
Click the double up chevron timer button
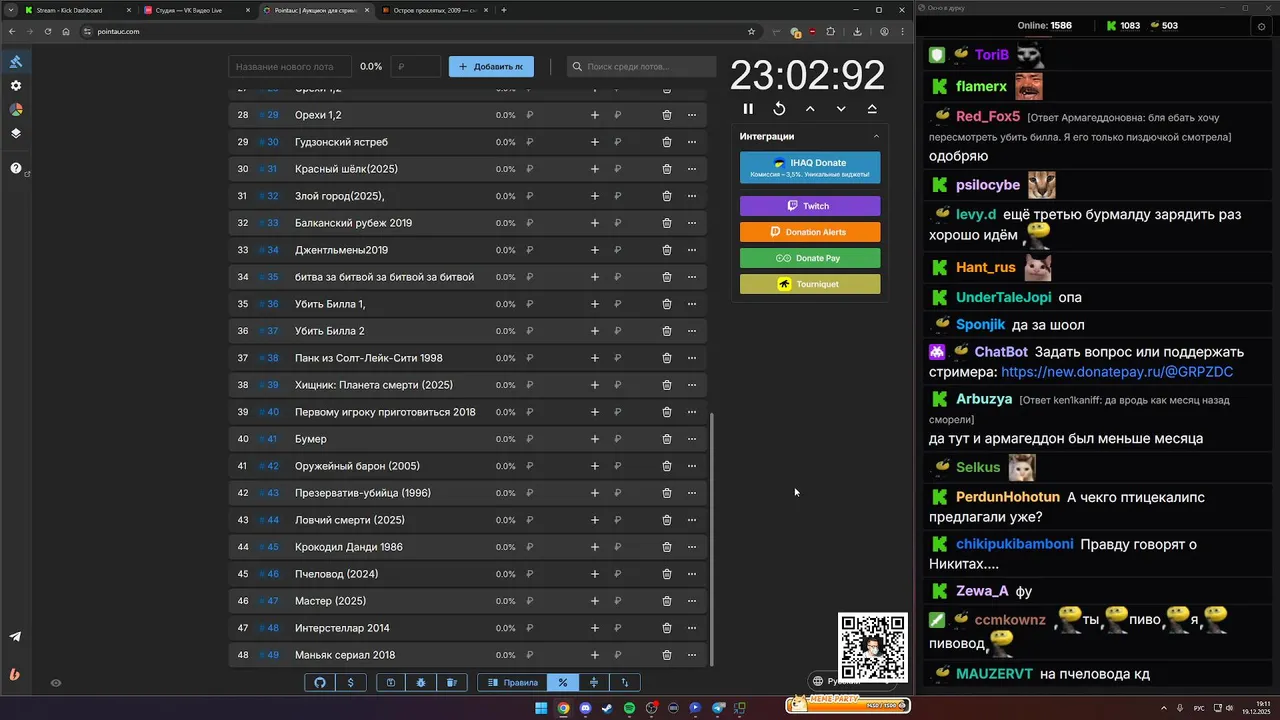872,109
